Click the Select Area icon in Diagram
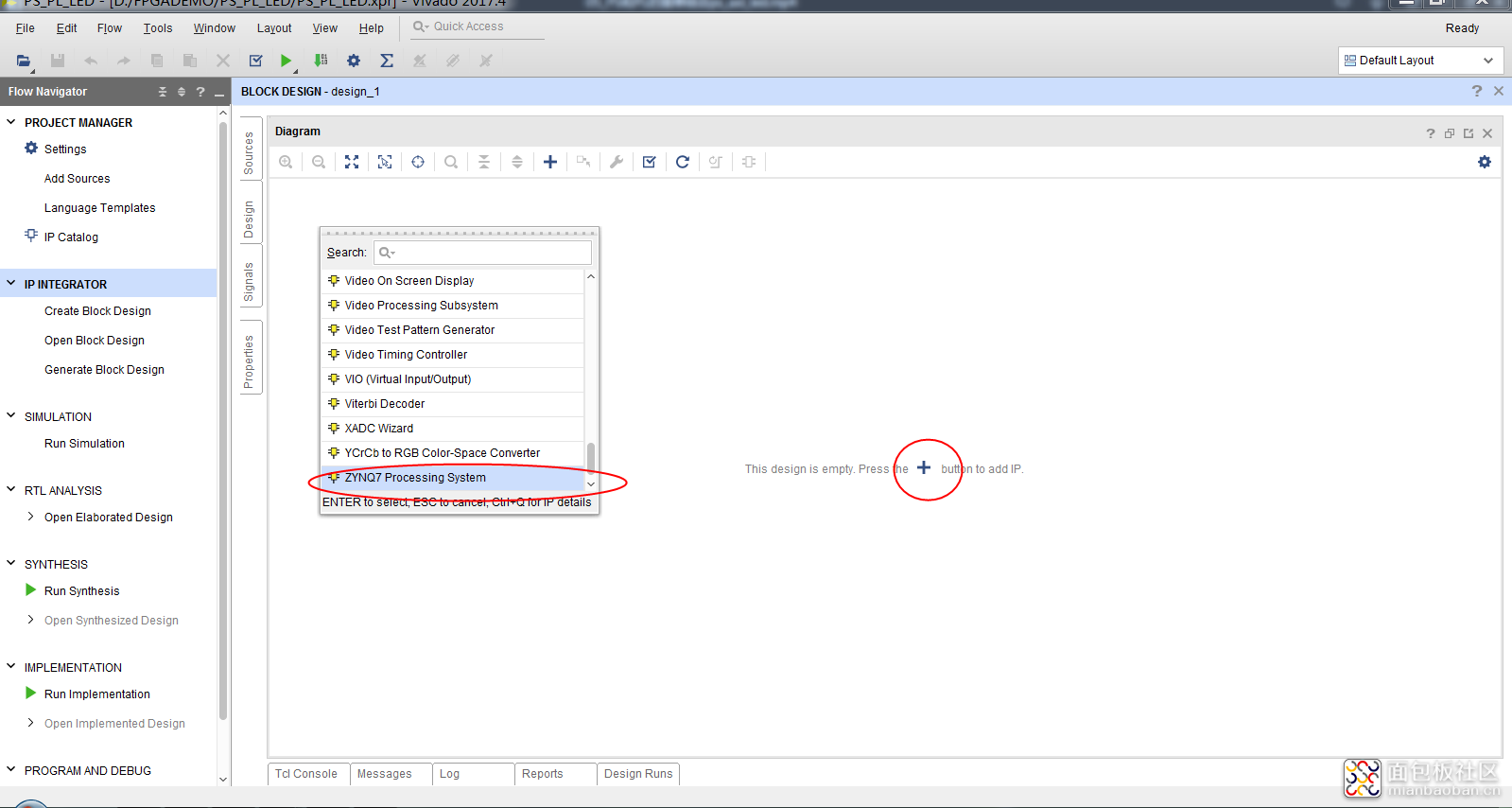Viewport: 1512px width, 808px height. [x=385, y=162]
